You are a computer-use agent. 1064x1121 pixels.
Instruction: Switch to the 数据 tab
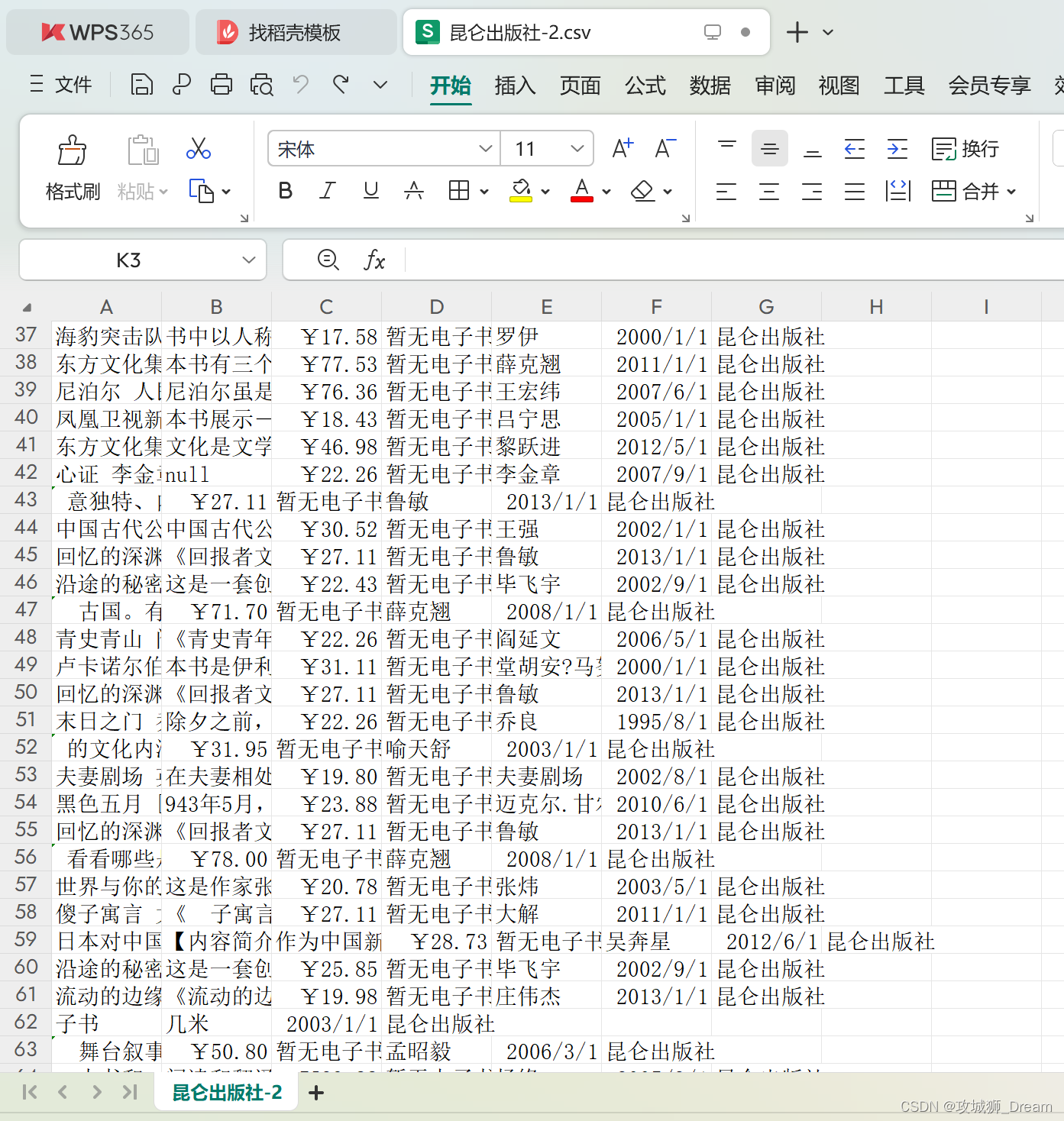click(710, 85)
